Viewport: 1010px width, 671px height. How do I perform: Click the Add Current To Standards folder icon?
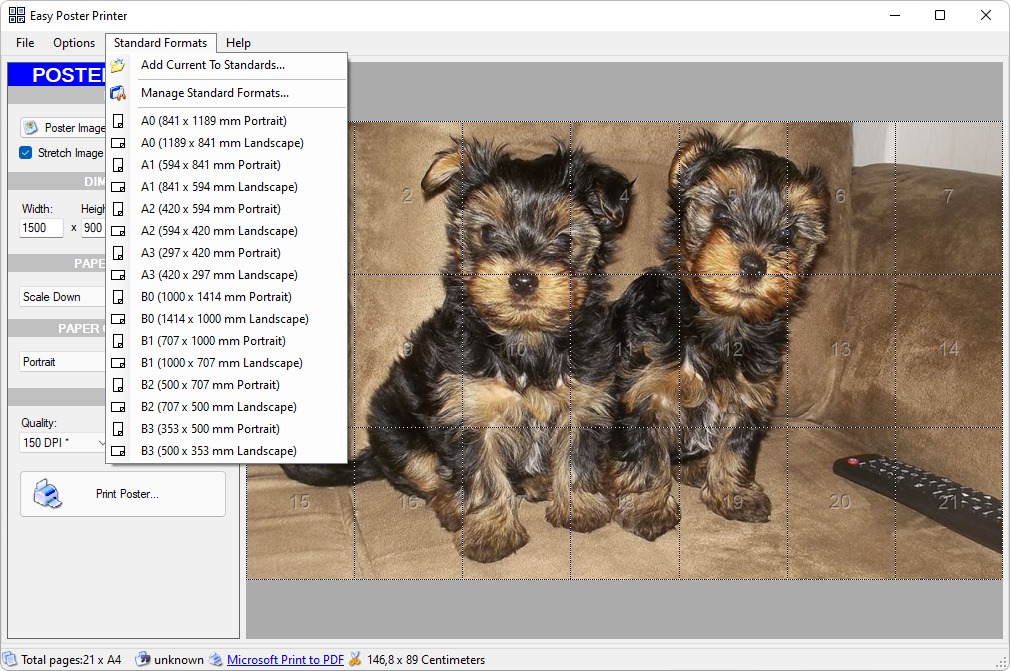[117, 65]
